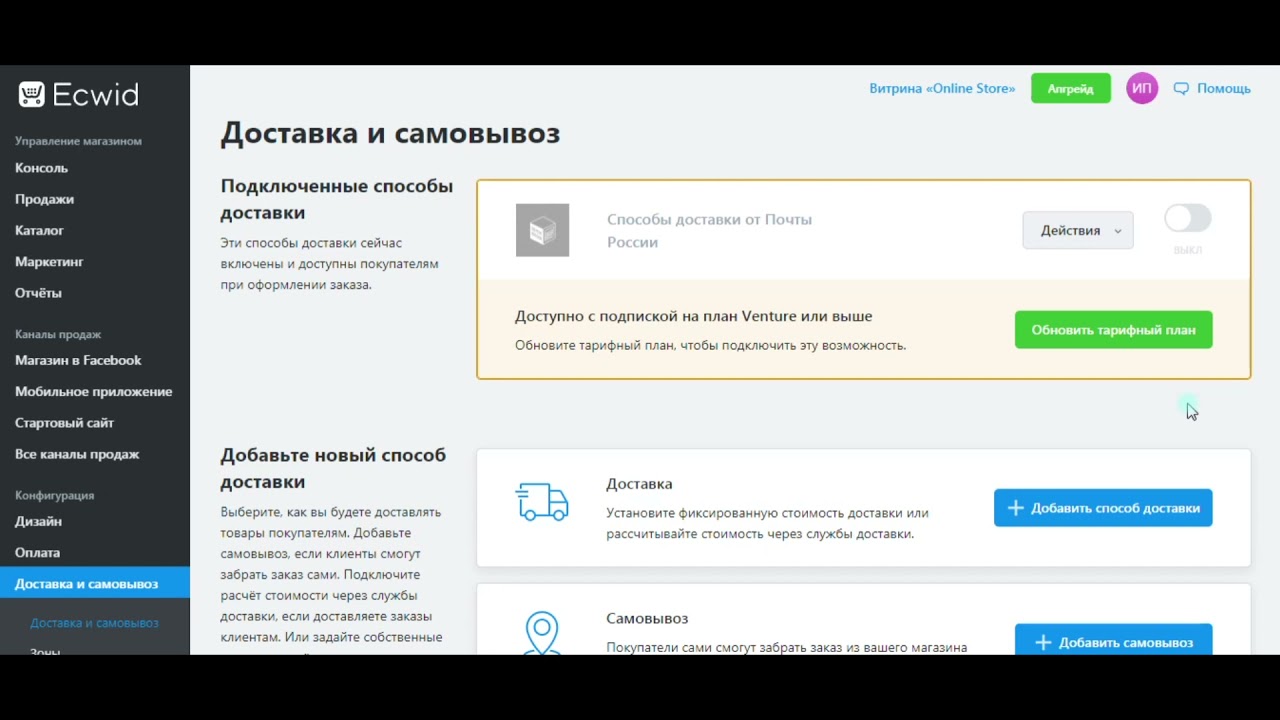Open Магазин в Facebook
This screenshot has width=1280, height=720.
[78, 360]
